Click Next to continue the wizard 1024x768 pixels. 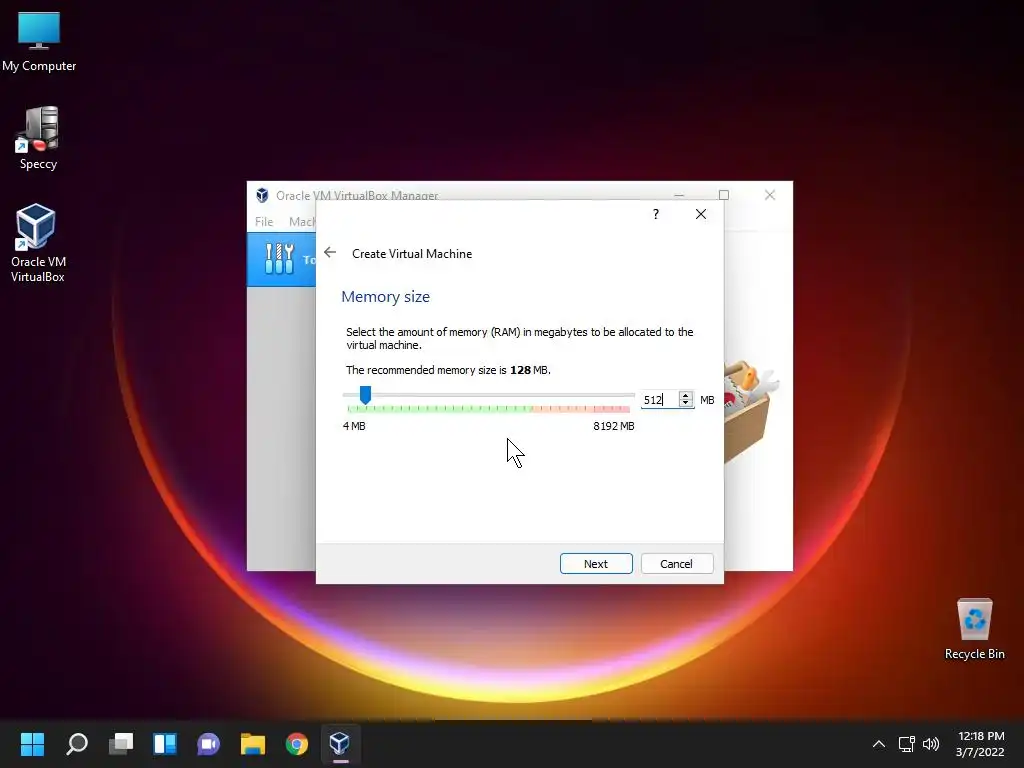coord(596,564)
